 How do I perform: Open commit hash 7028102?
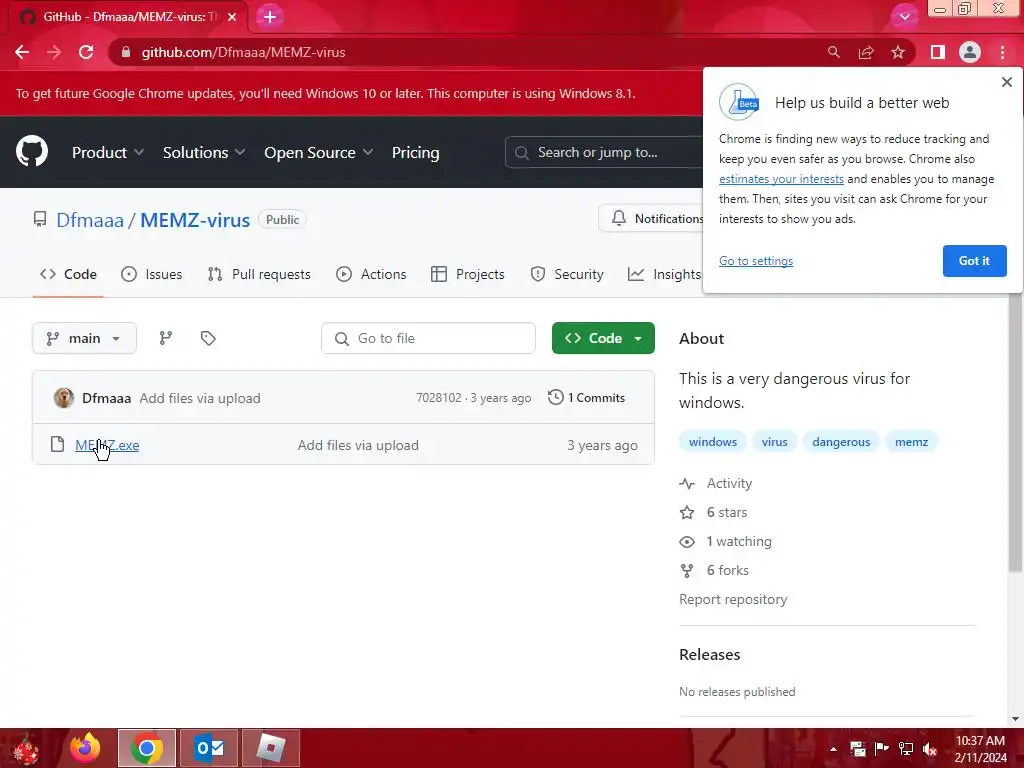[438, 398]
